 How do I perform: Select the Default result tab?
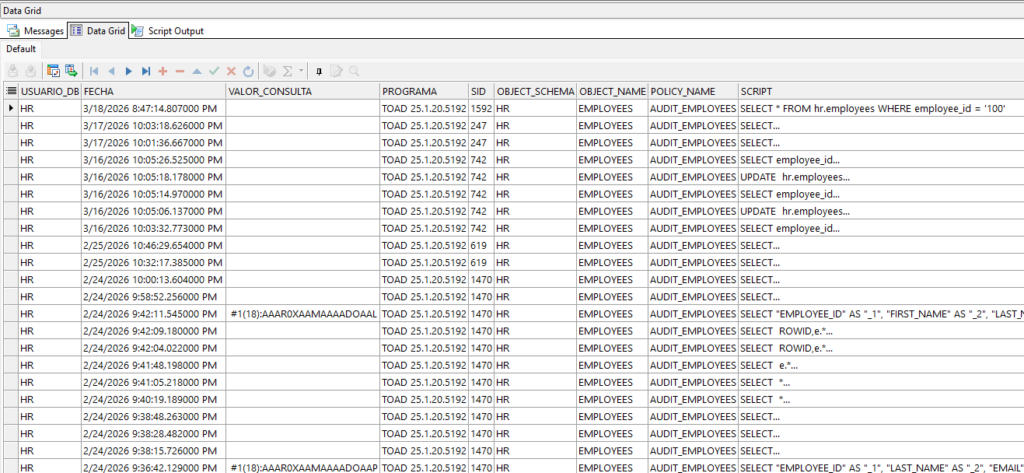(20, 49)
